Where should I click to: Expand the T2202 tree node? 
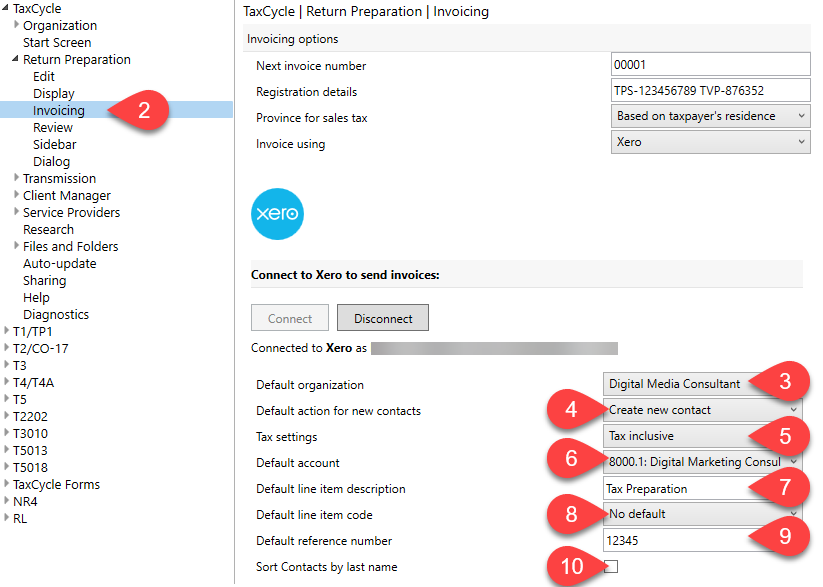[6, 415]
